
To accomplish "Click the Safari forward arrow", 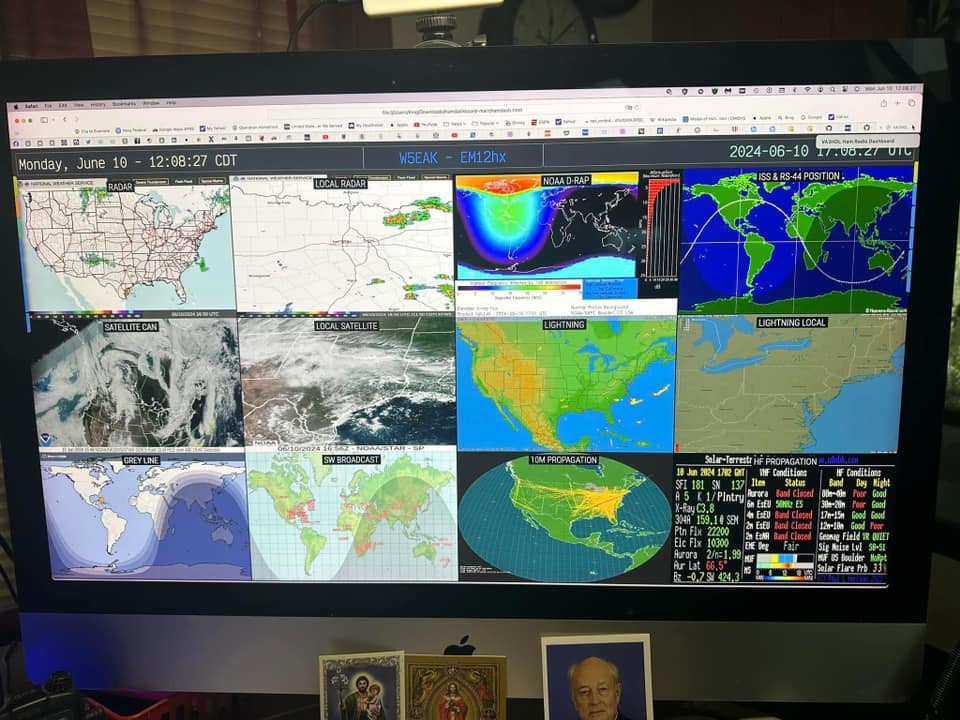I will click(75, 117).
